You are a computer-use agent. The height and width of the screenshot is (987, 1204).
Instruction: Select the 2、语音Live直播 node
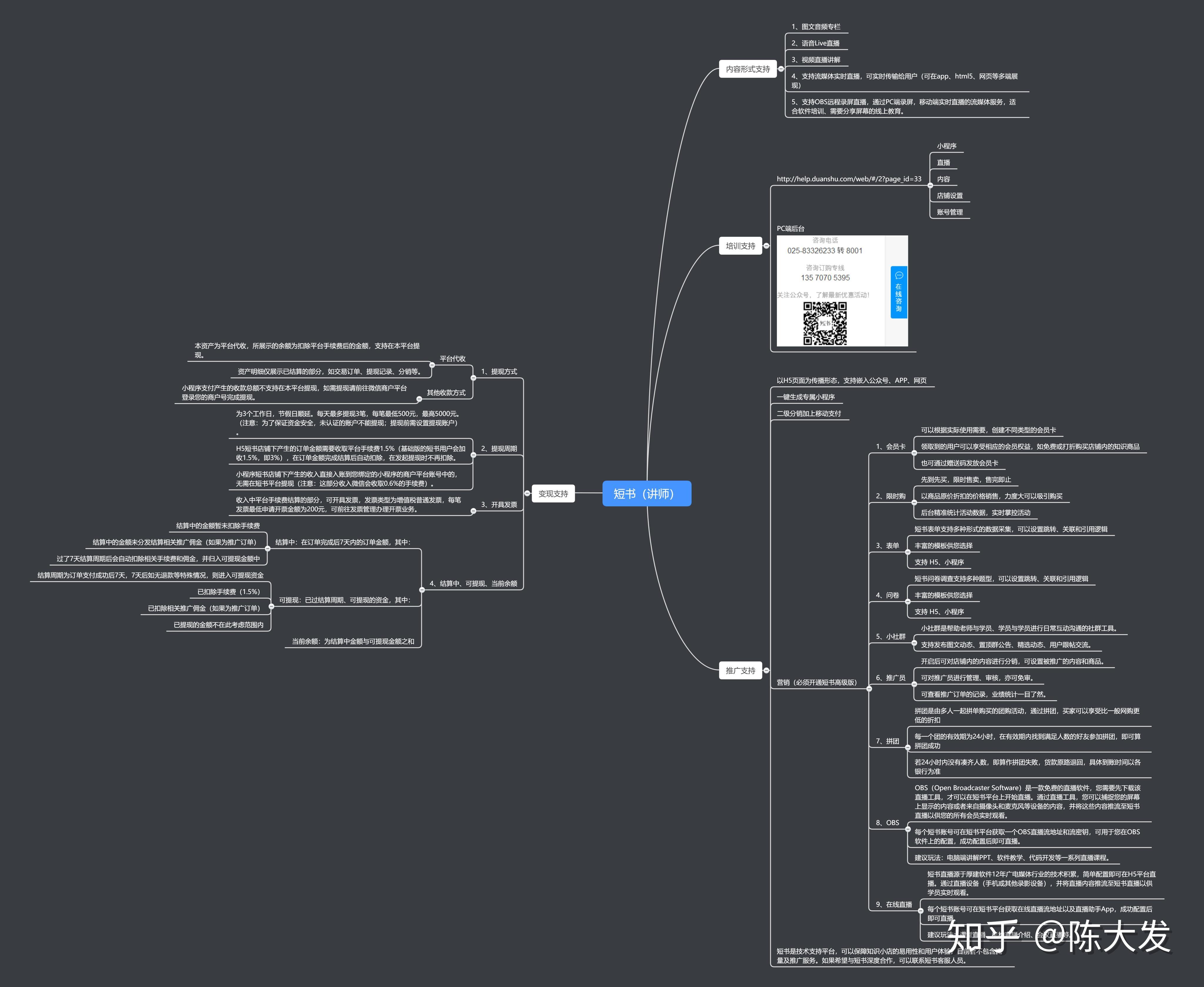(815, 43)
